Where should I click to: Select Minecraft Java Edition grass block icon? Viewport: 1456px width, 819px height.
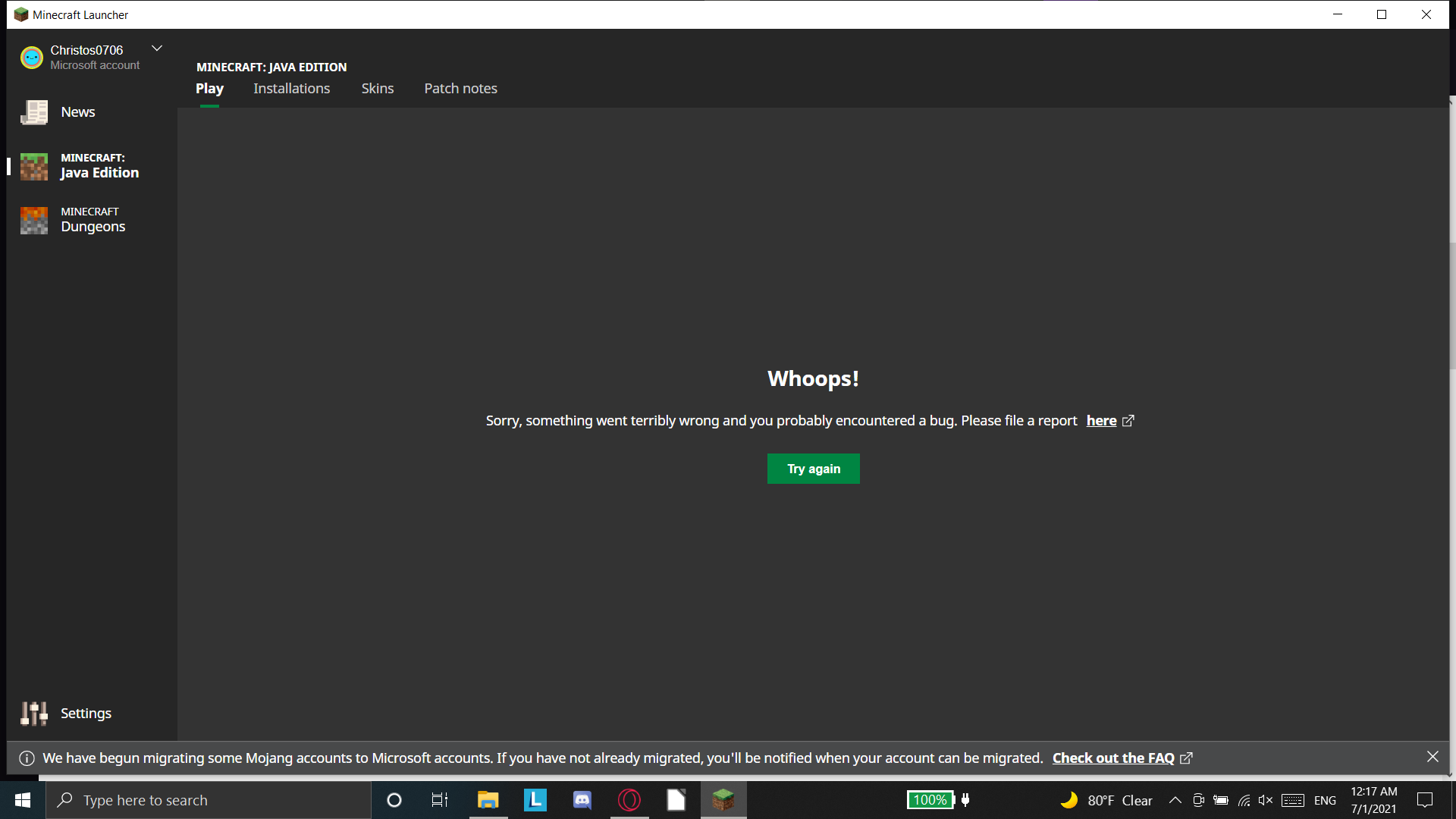tap(34, 166)
